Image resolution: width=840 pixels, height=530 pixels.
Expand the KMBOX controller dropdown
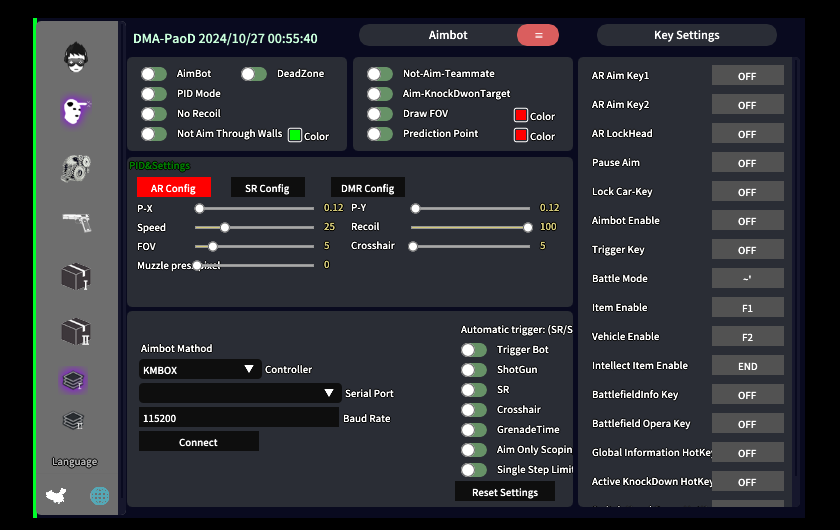tap(200, 370)
